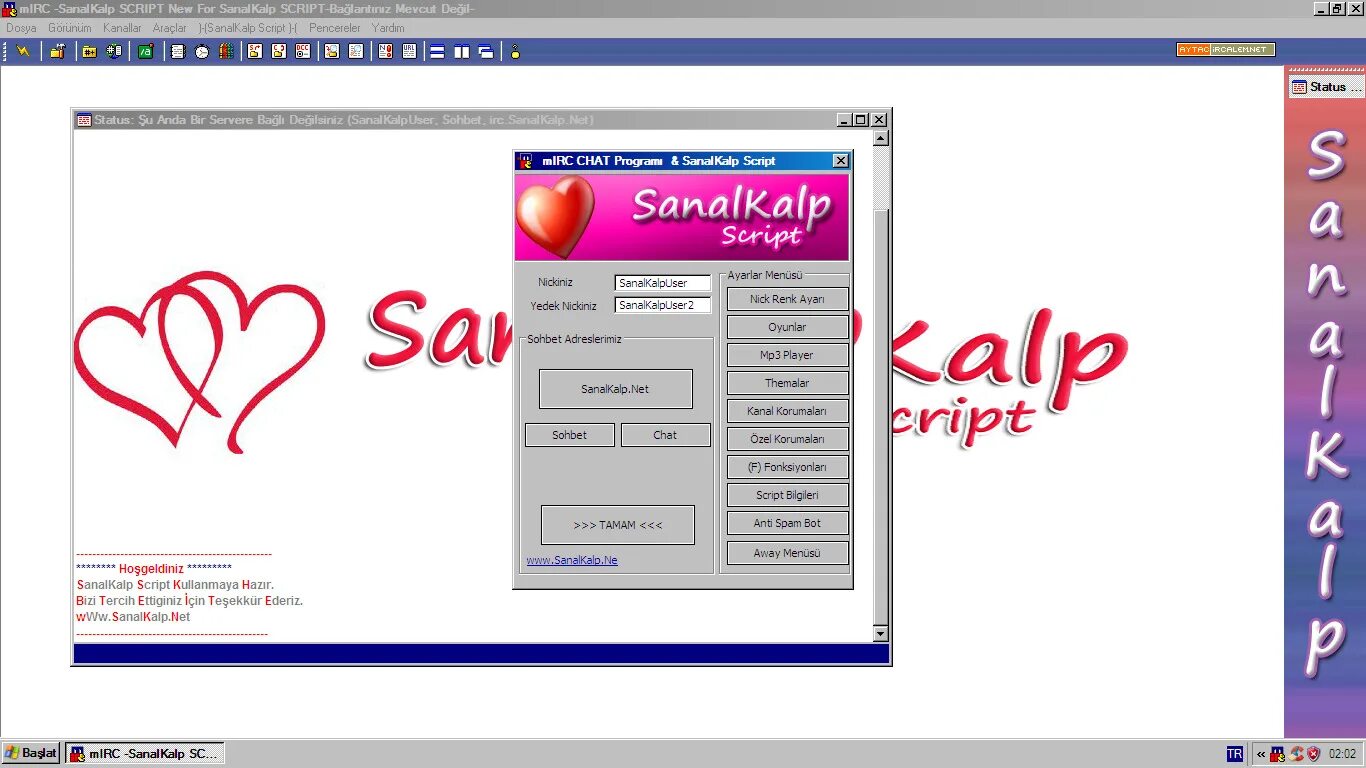Confirm with the >>> TAMAM <<< button
The image size is (1366, 768).
point(618,525)
